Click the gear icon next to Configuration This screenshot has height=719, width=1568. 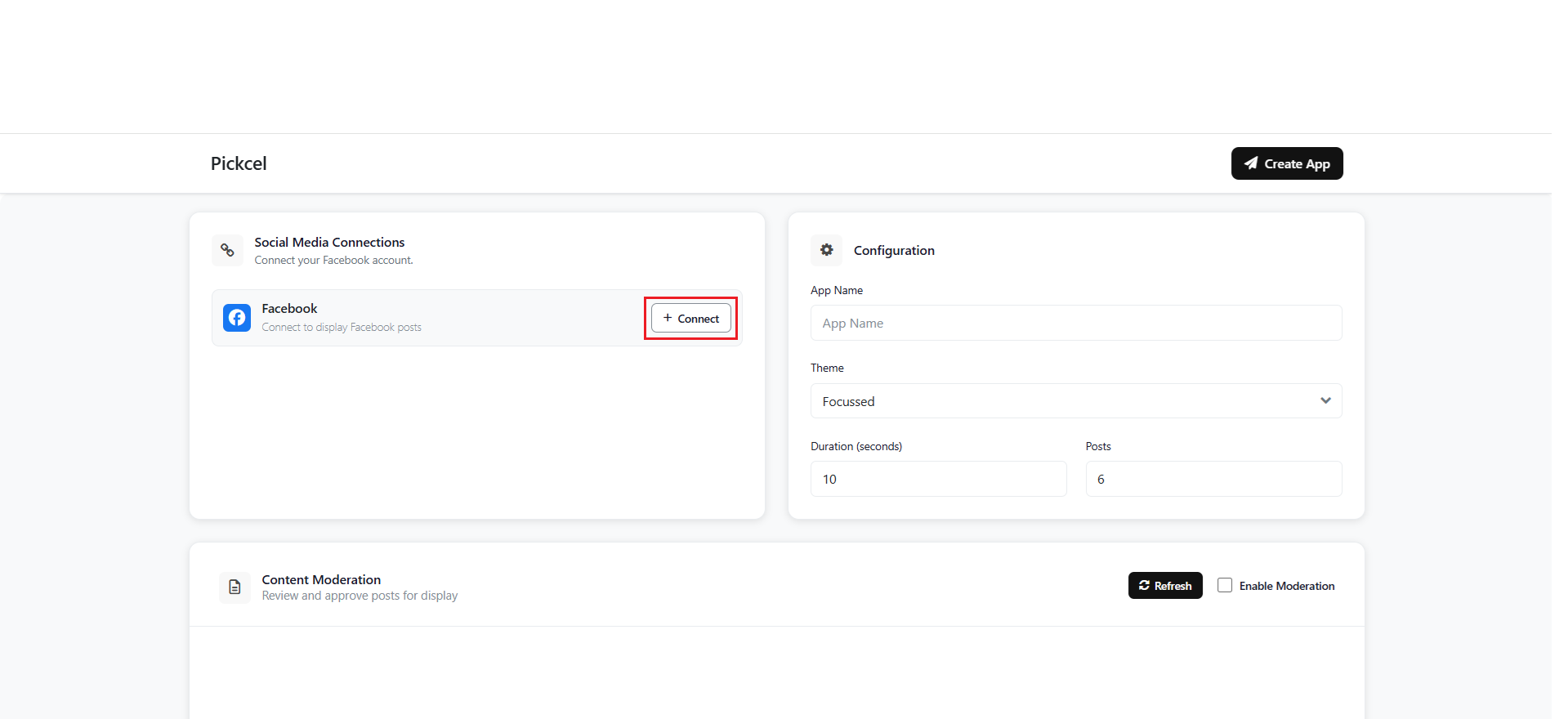[x=826, y=250]
